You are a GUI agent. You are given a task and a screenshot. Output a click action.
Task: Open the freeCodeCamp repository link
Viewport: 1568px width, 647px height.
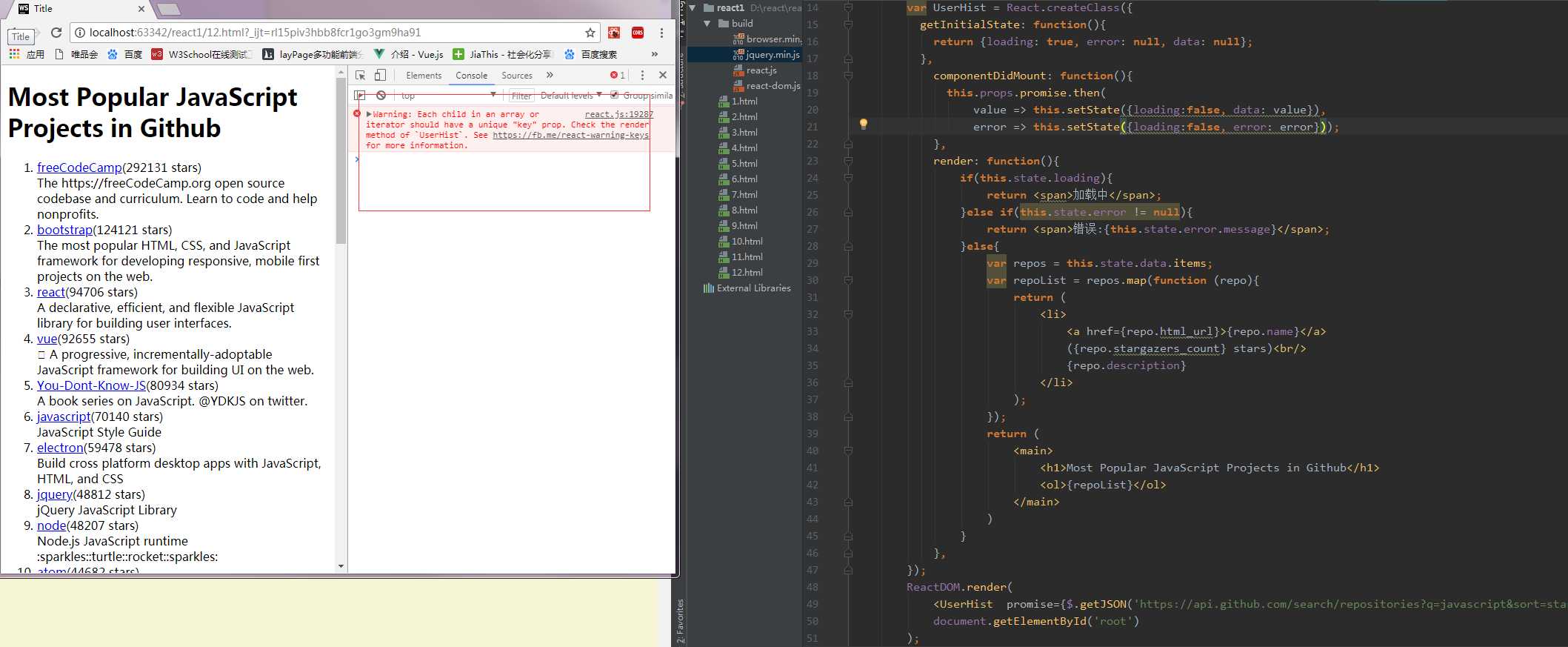pos(79,167)
